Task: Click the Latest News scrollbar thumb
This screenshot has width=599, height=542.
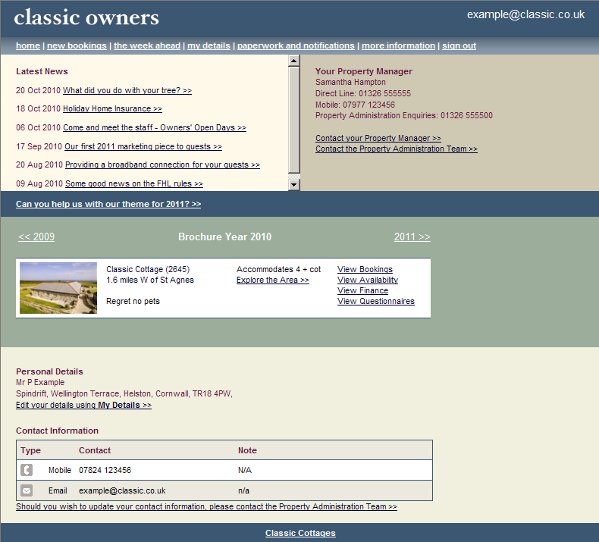Action: 294,120
